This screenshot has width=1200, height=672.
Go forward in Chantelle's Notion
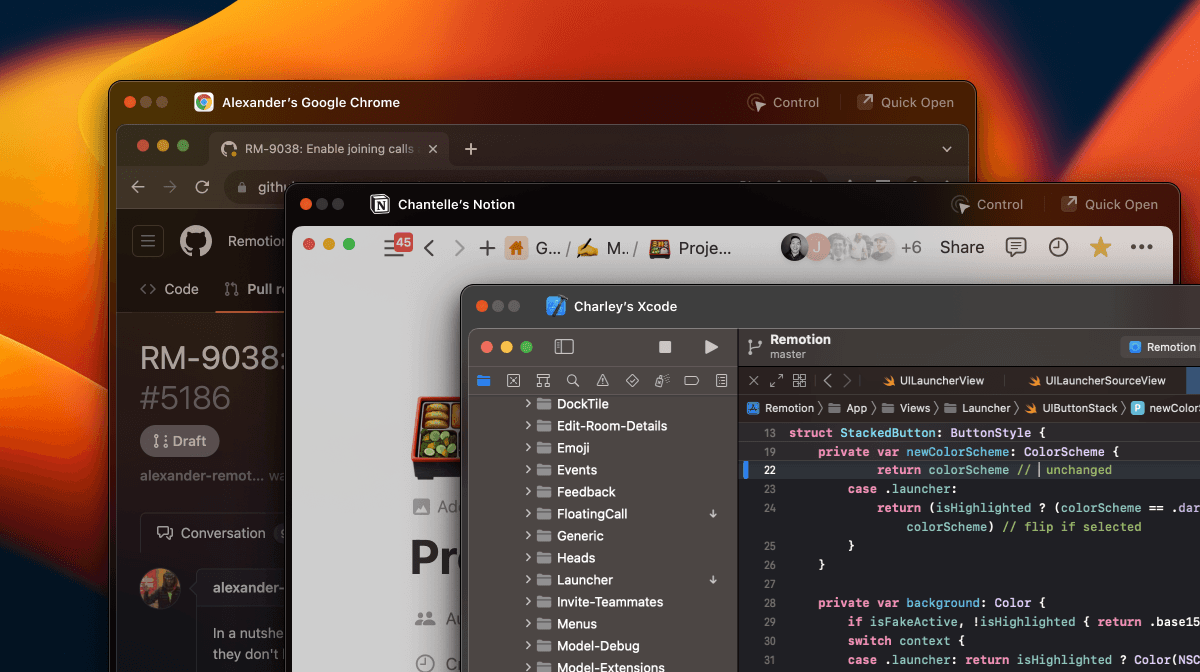pyautogui.click(x=459, y=248)
